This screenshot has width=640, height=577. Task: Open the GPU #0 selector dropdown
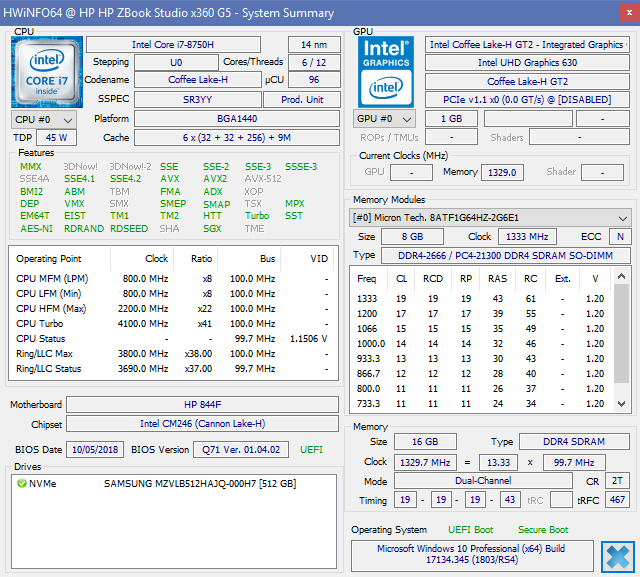click(384, 119)
